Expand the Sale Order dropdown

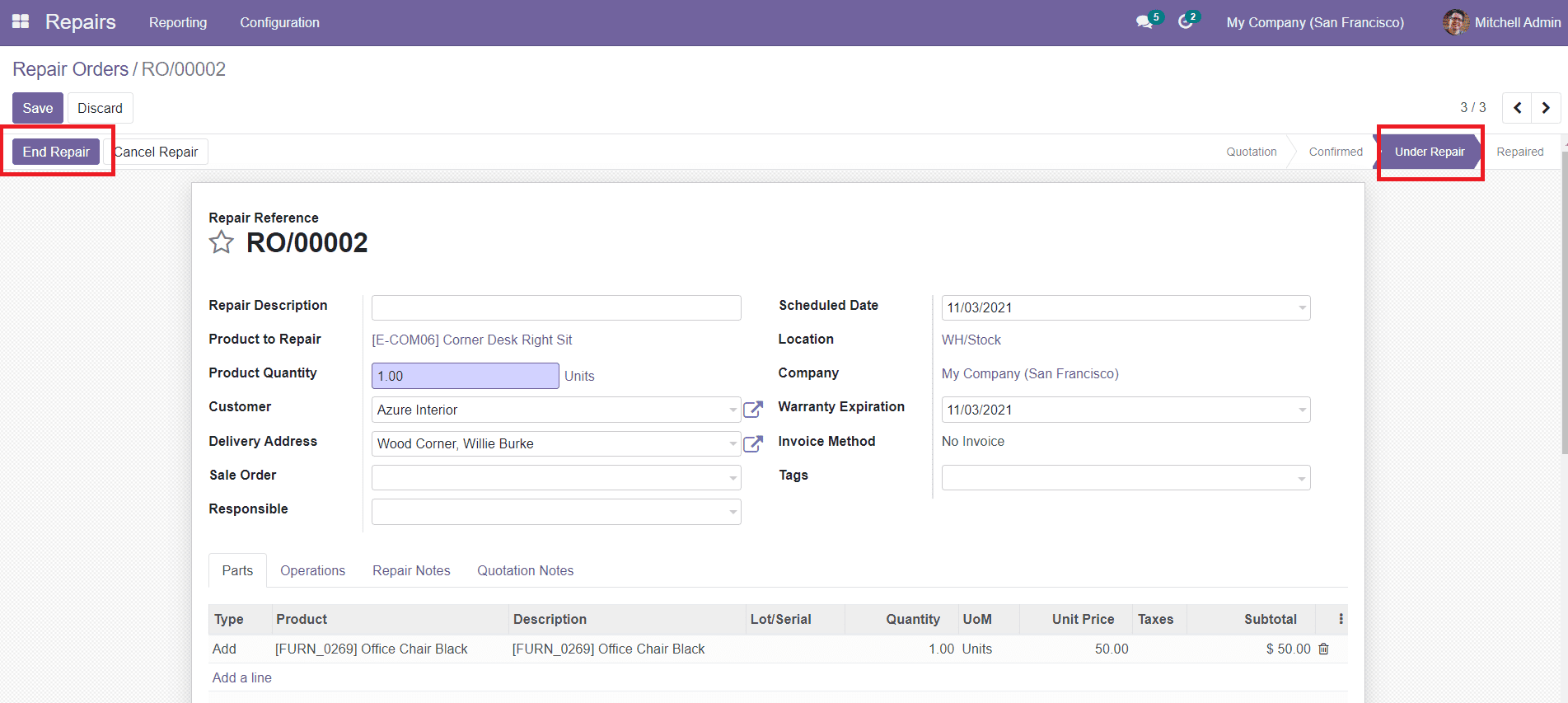point(733,478)
